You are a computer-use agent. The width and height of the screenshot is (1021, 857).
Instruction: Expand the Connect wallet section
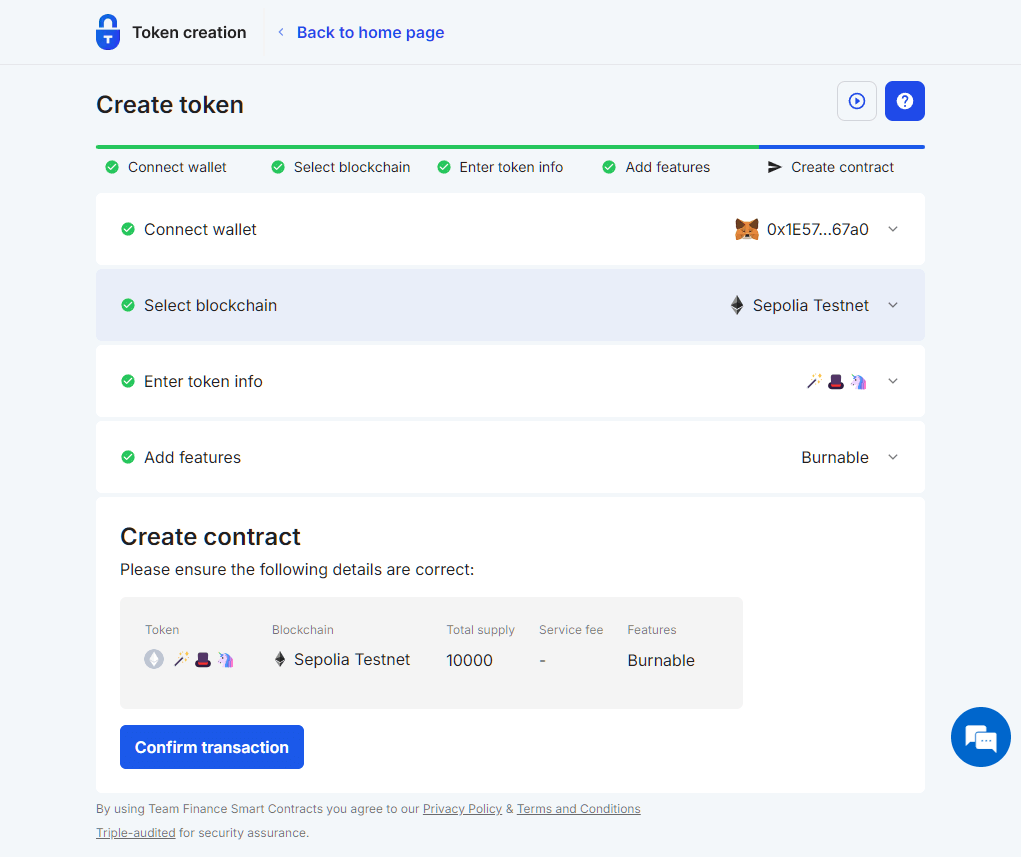[892, 229]
